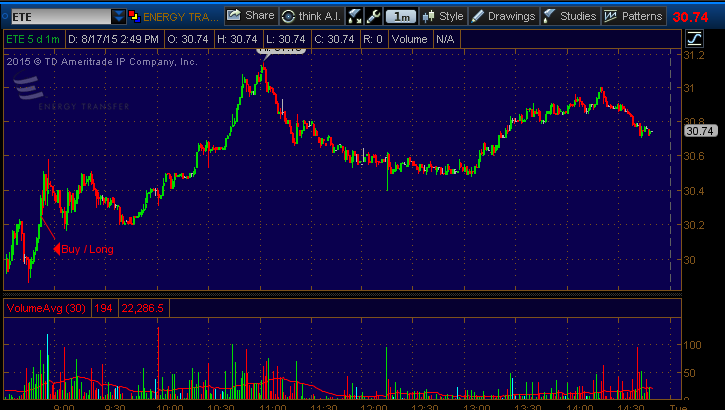Click the 22,286.5 average volume value
Viewport: 725px width, 410px height.
tap(142, 308)
